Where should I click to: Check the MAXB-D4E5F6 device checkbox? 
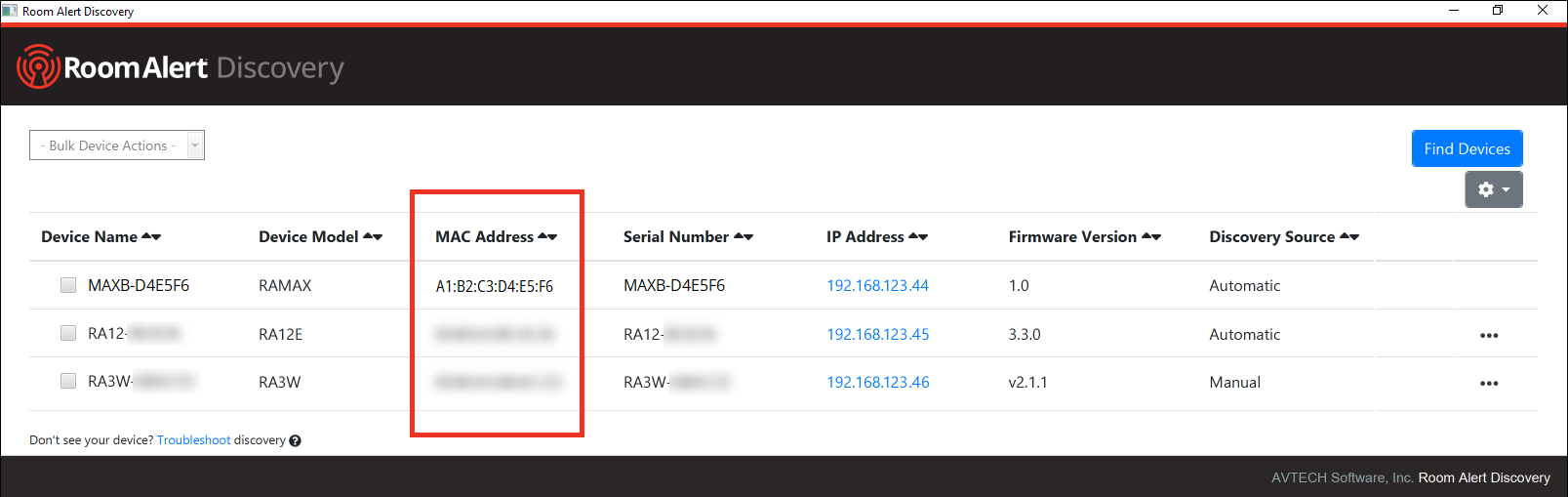[x=68, y=285]
